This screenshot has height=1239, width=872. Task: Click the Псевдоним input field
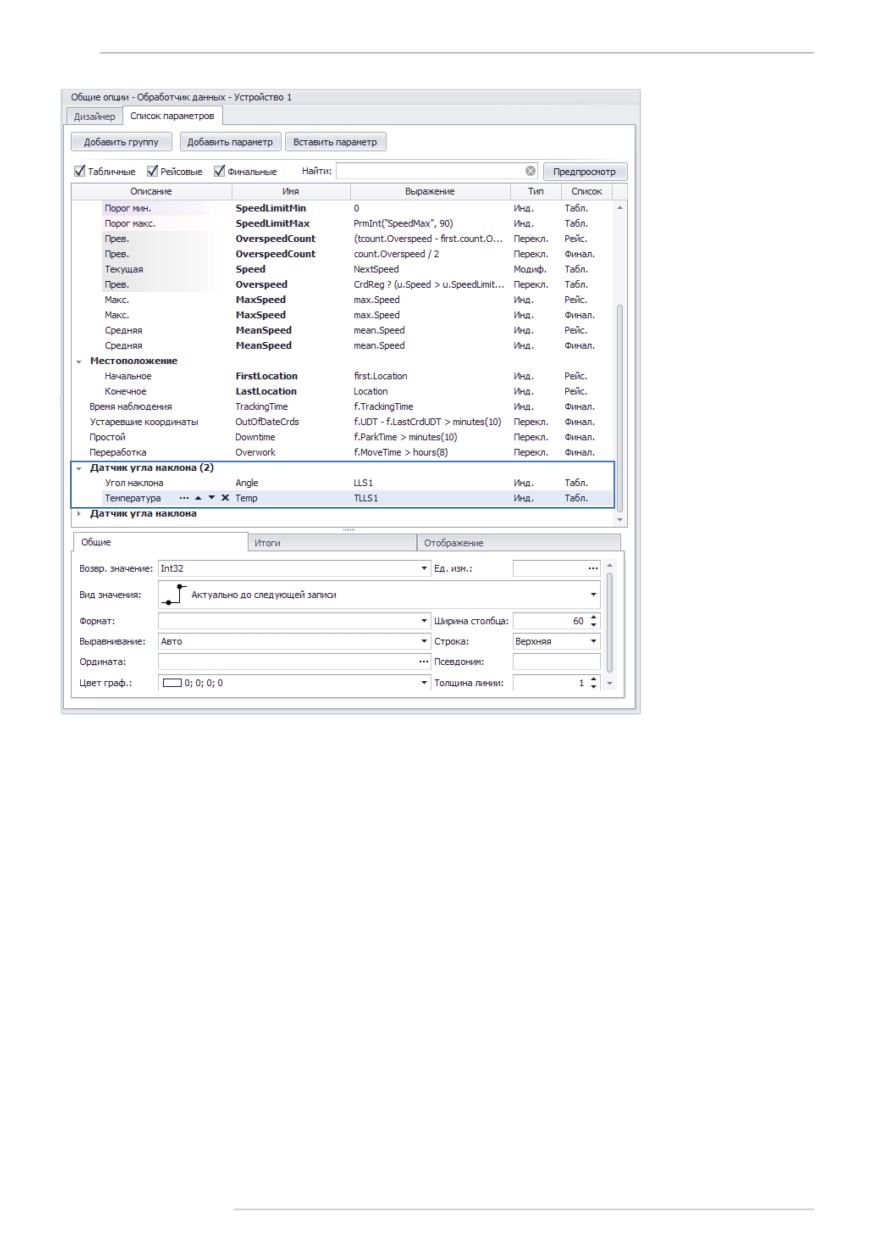(x=557, y=662)
